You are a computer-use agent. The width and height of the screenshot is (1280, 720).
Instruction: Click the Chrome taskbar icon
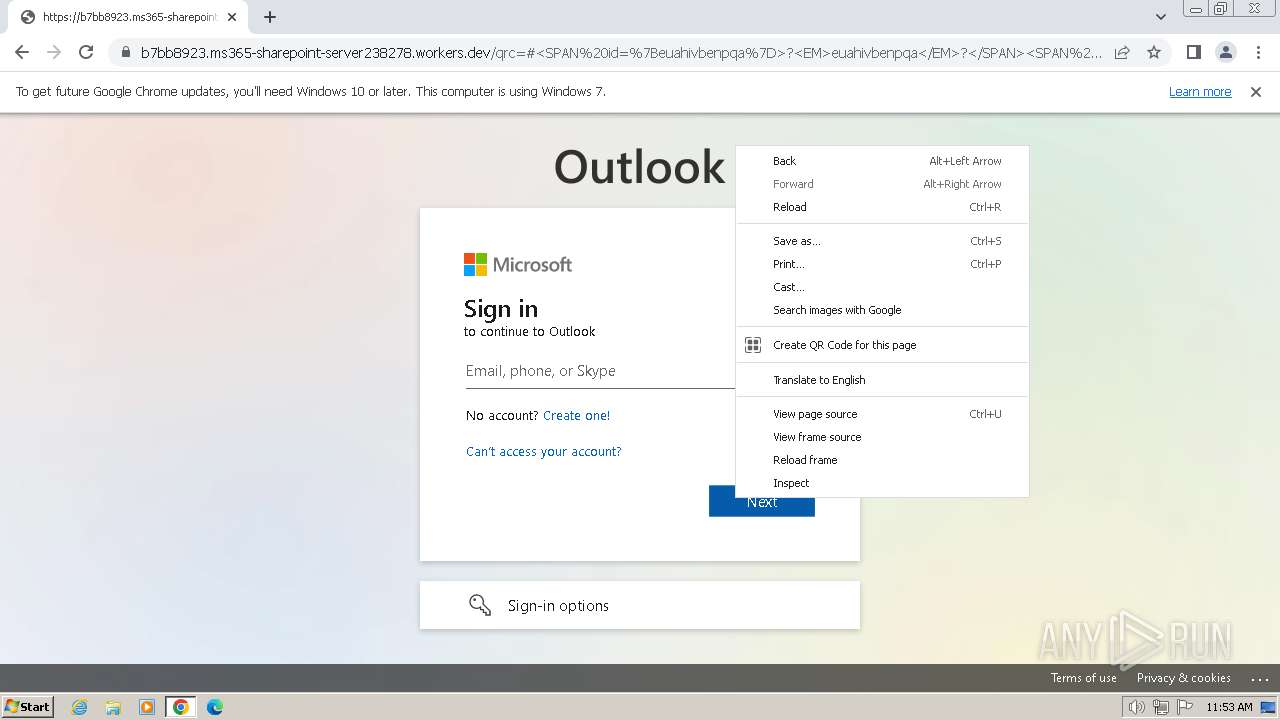180,707
